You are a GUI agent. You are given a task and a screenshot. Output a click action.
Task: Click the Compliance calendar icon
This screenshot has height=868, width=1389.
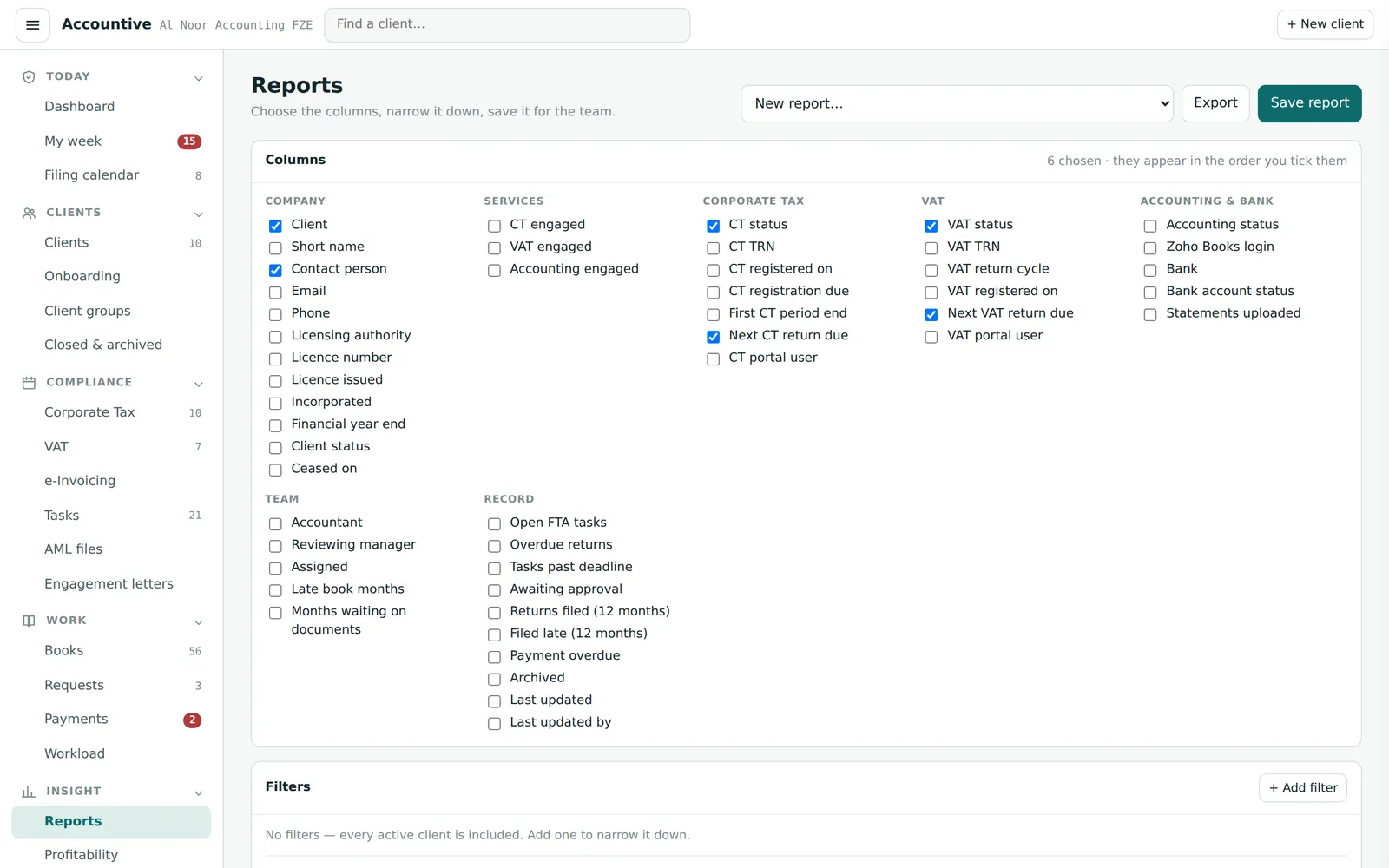coord(29,383)
